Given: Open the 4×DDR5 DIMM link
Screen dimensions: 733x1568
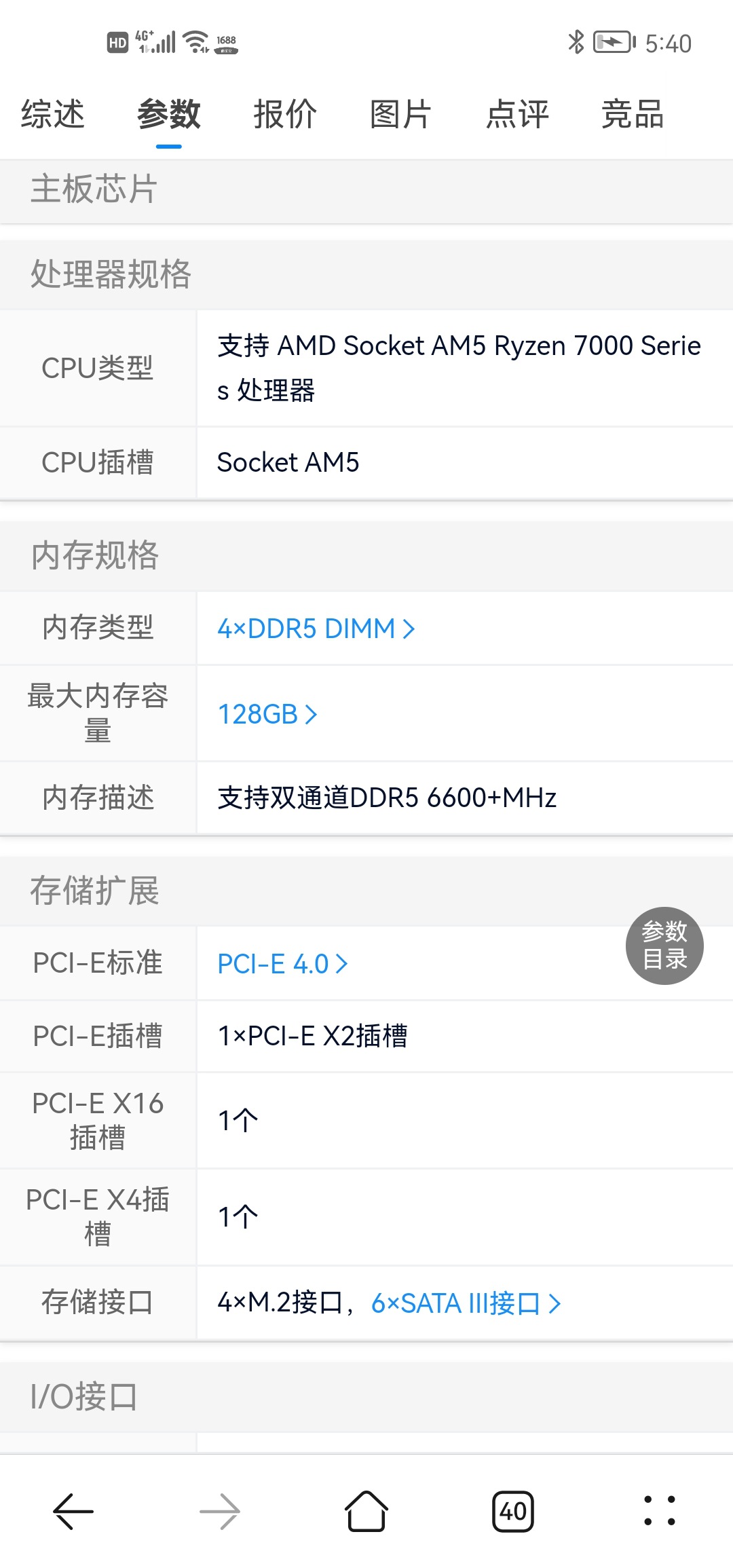Looking at the screenshot, I should [316, 629].
